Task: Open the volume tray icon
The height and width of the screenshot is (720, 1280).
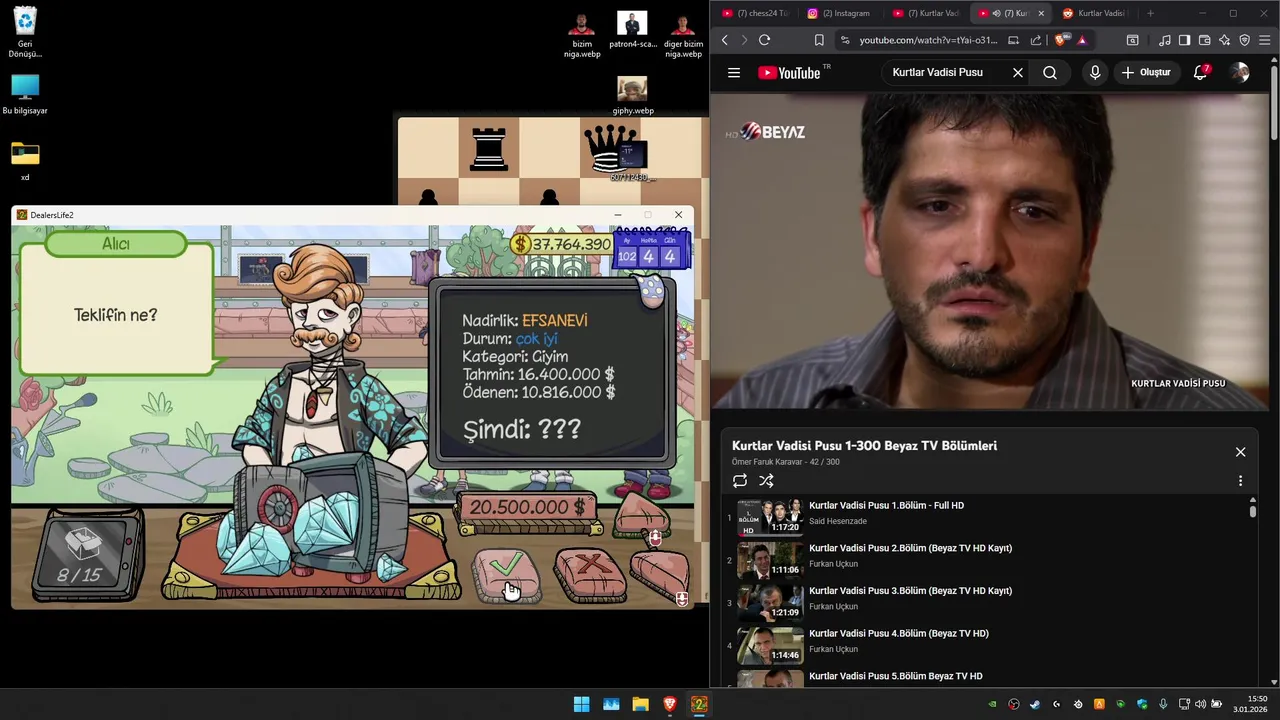Action: point(1200,704)
